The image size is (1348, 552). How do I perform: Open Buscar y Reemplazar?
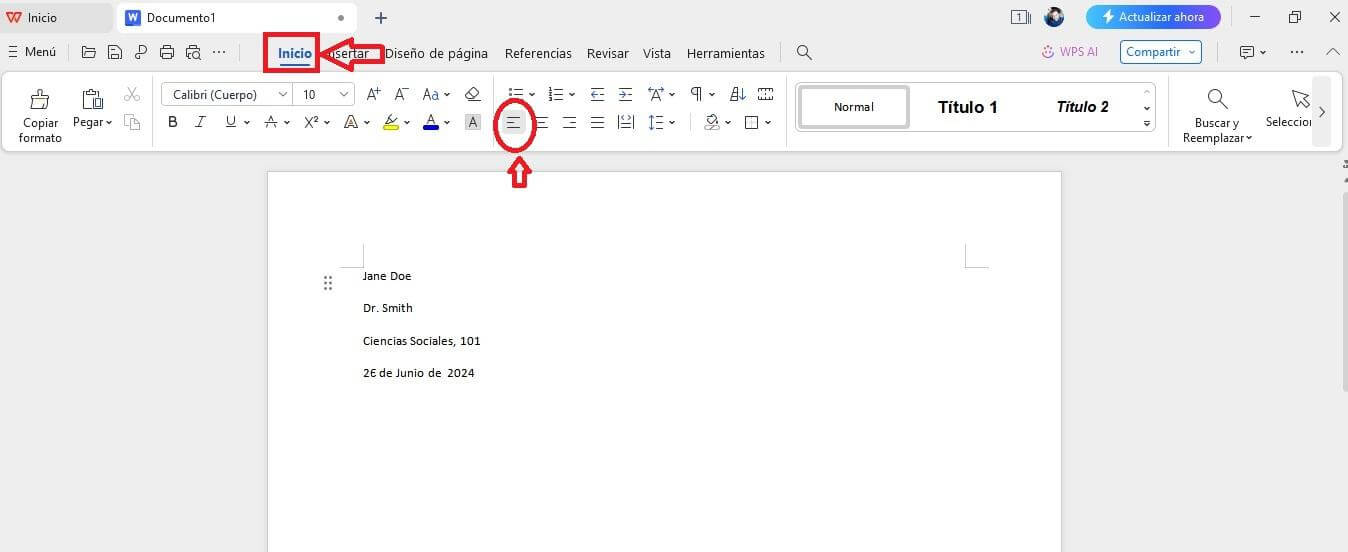tap(1217, 115)
